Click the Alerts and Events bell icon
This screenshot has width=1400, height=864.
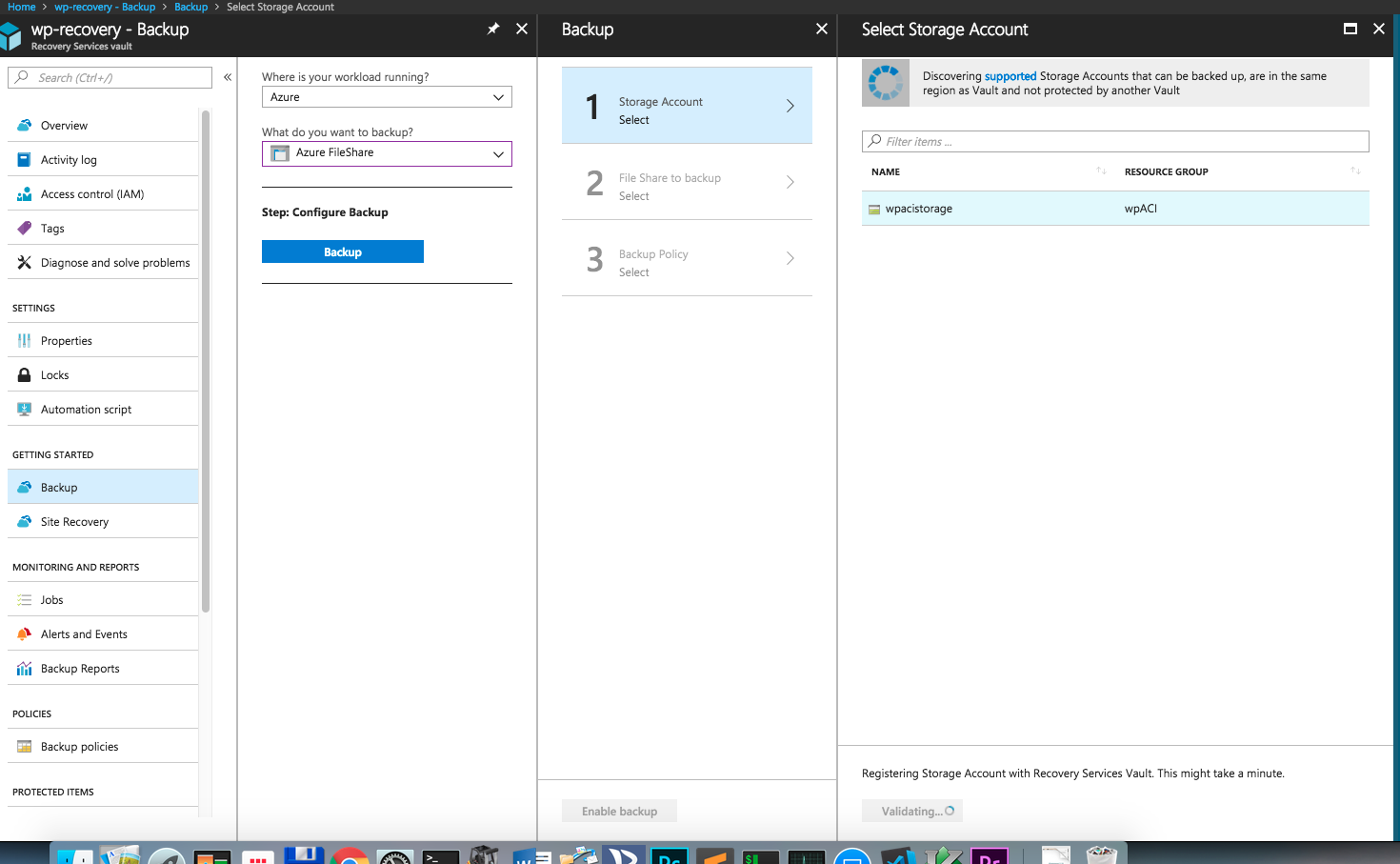coord(25,633)
